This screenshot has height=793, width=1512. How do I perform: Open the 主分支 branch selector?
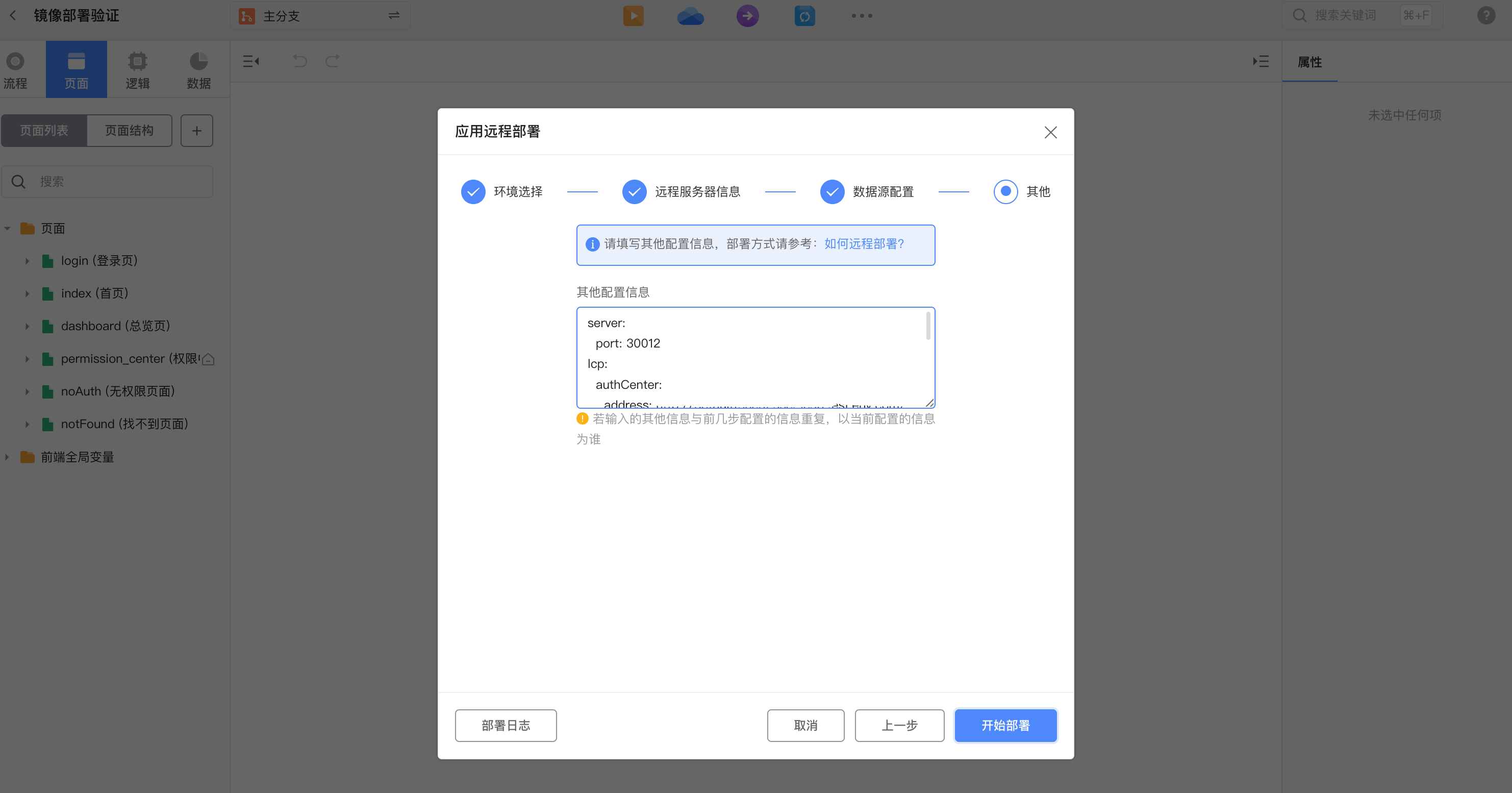coord(320,16)
